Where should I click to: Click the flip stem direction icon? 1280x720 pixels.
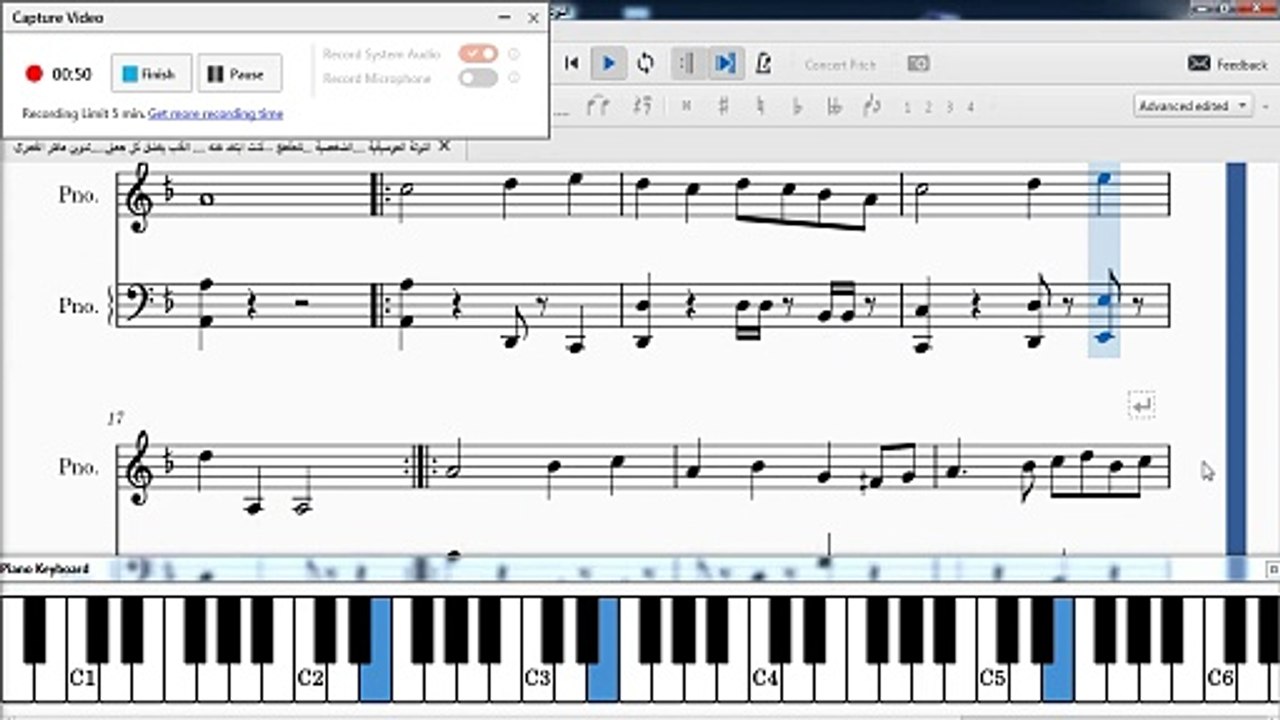click(871, 105)
